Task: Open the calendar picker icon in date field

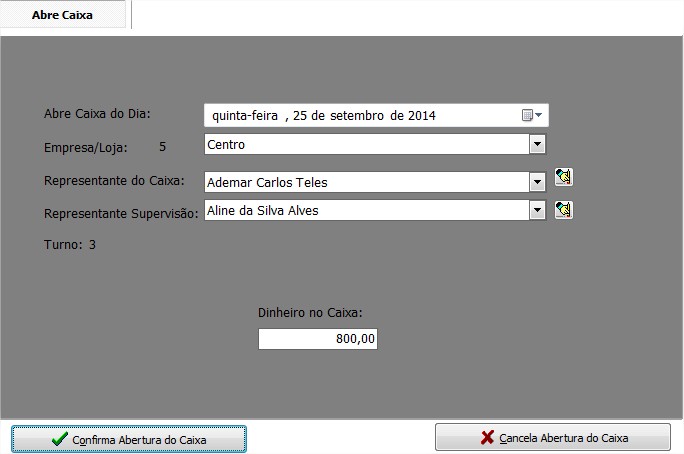Action: point(531,115)
